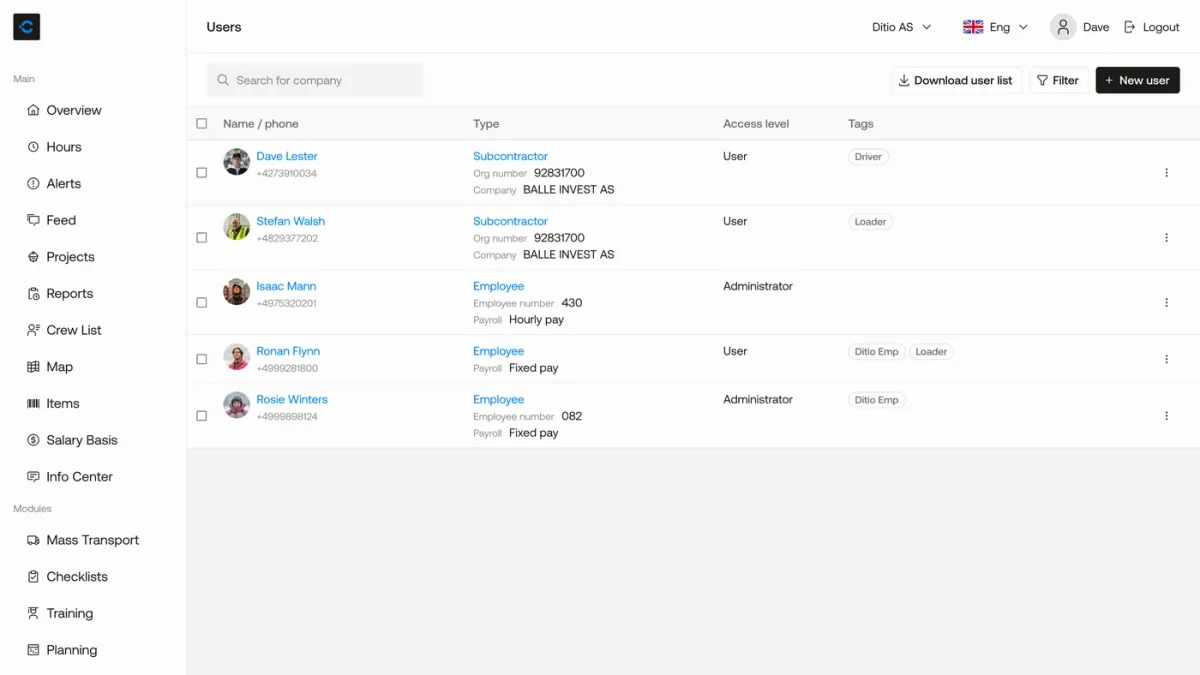Click the Download user list button
This screenshot has height=675, width=1200.
[956, 80]
